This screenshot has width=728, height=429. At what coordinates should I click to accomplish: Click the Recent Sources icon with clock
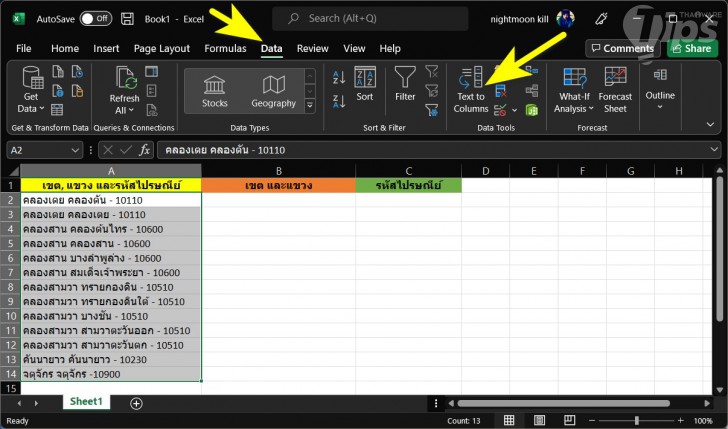[77, 72]
